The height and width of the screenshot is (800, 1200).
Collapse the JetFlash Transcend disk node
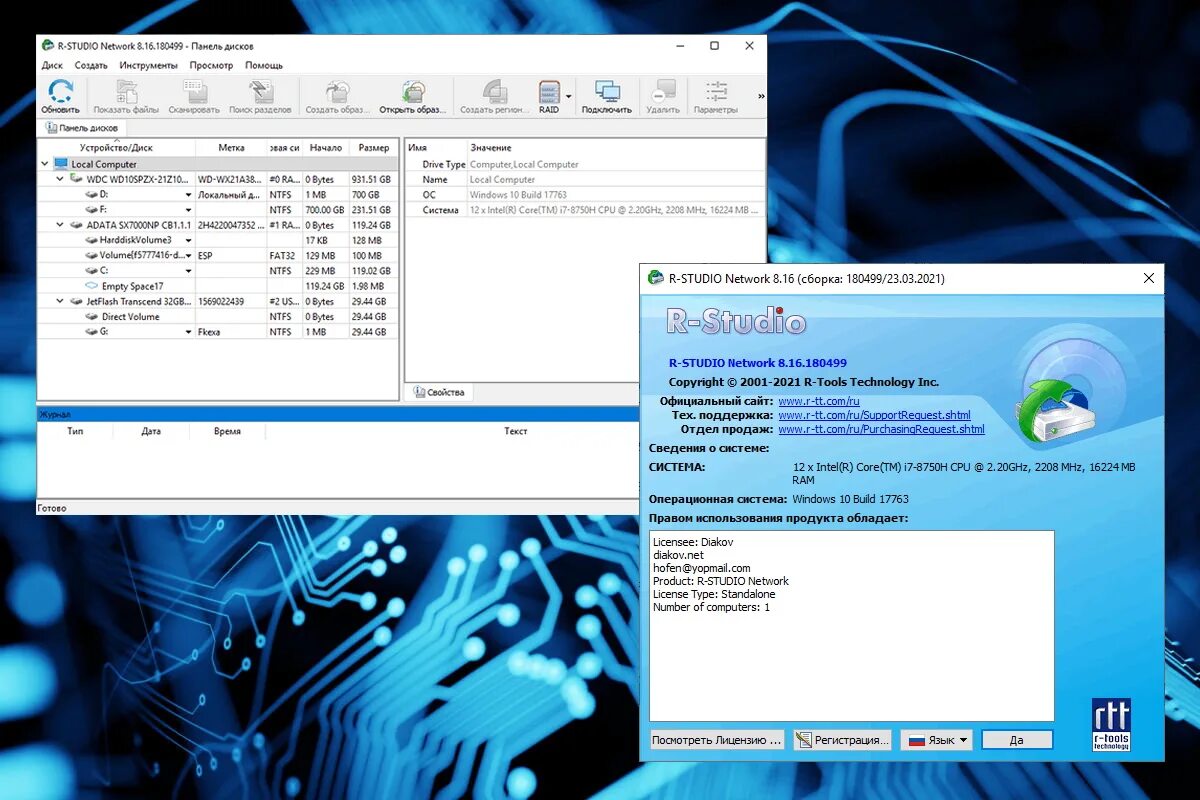(60, 301)
